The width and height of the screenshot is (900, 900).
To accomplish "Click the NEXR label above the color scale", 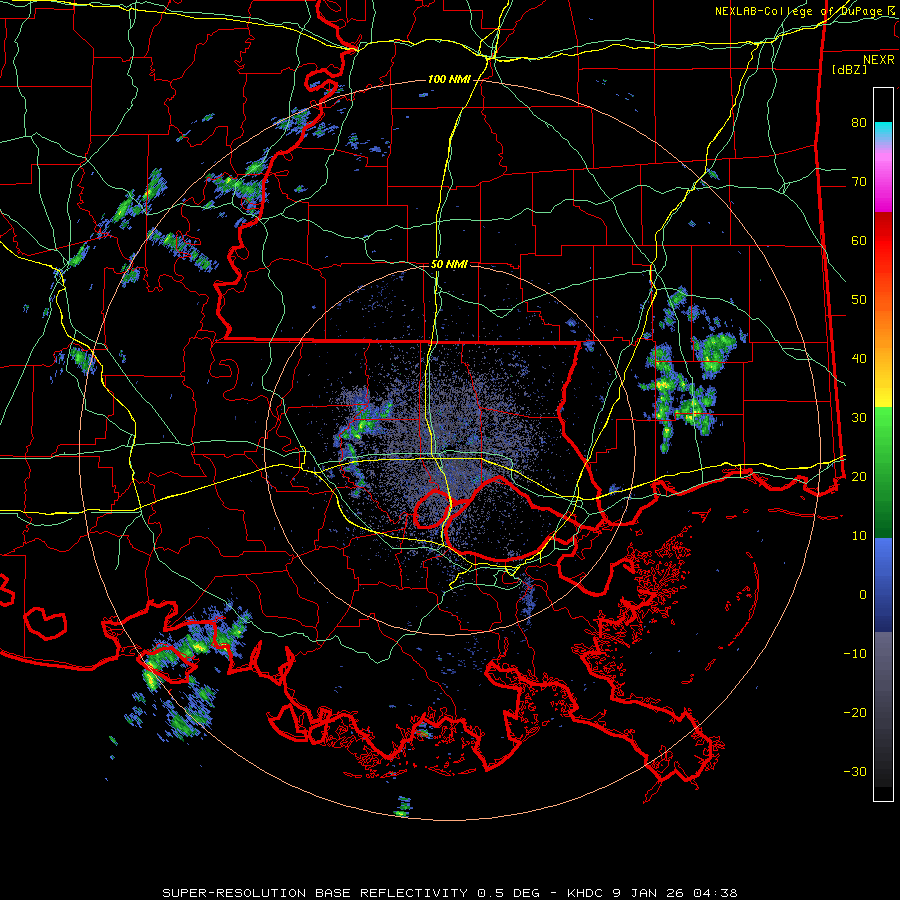I will [878, 60].
